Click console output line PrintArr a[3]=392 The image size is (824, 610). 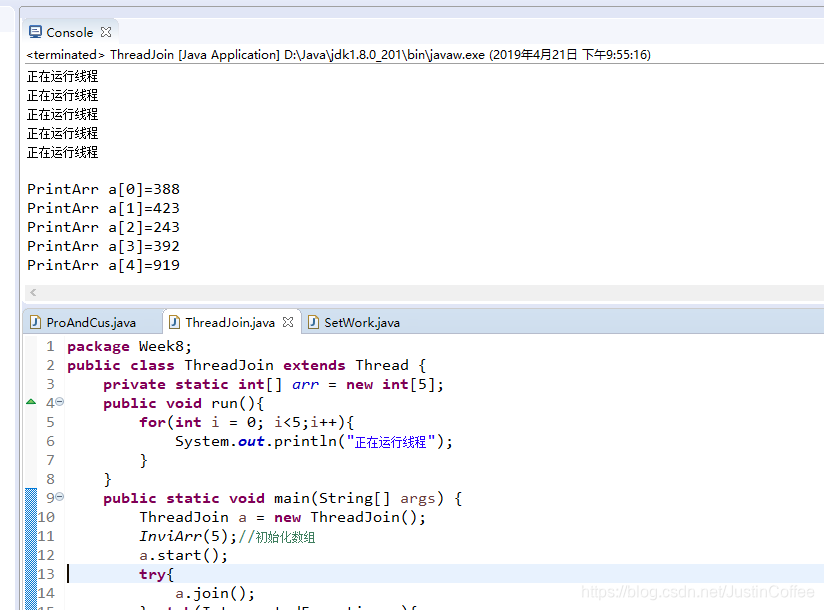[104, 246]
